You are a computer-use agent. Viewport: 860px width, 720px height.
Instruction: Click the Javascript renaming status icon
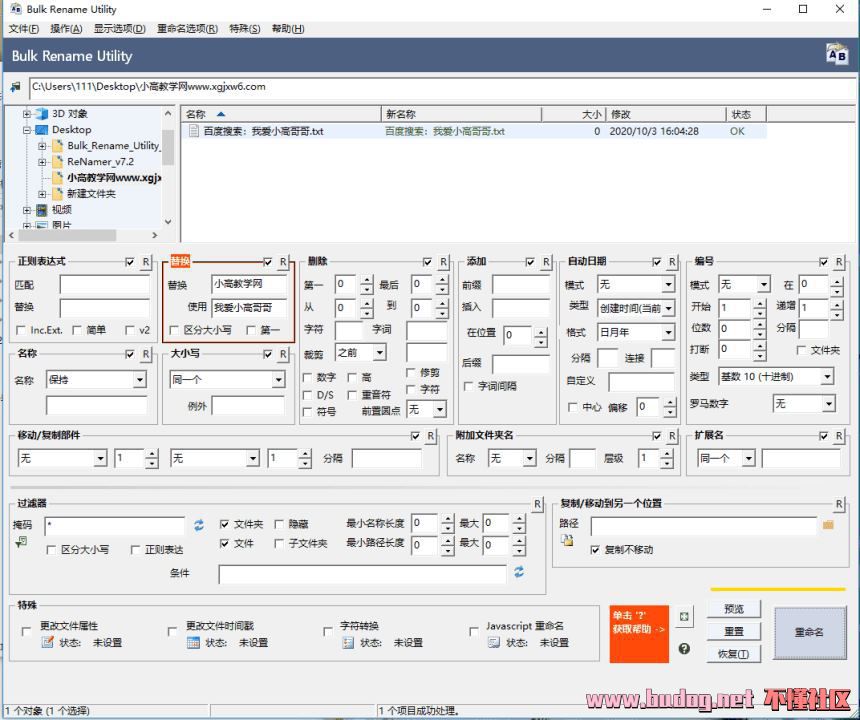pyautogui.click(x=494, y=642)
